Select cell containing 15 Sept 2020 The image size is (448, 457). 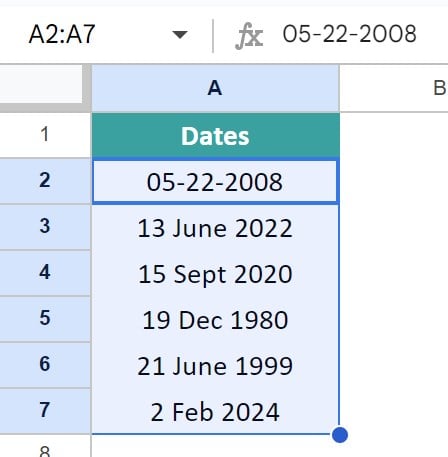tap(215, 274)
